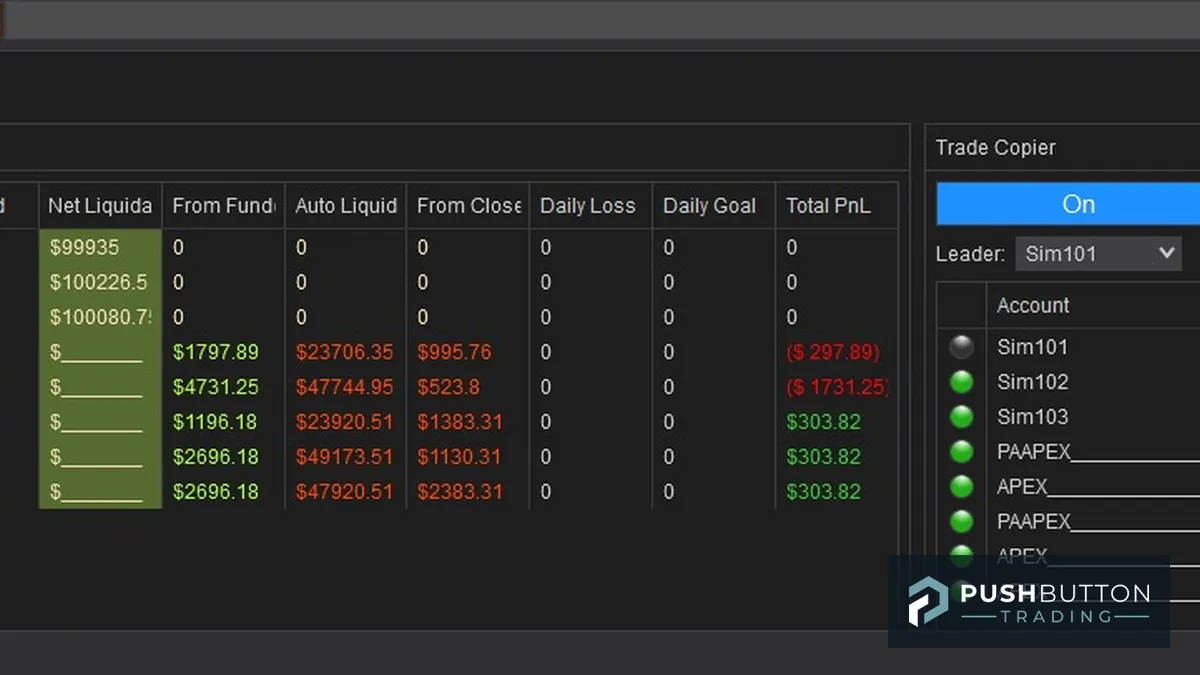Click the green status dot beside Sim103

pyautogui.click(x=962, y=417)
